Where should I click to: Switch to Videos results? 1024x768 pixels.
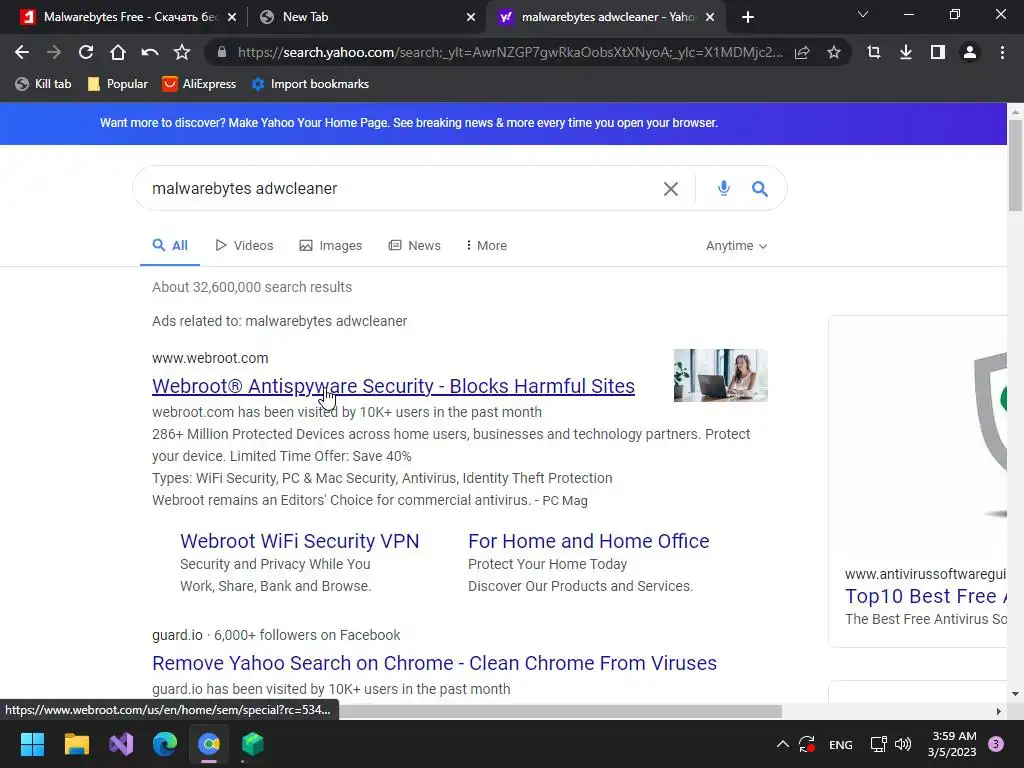click(x=244, y=246)
